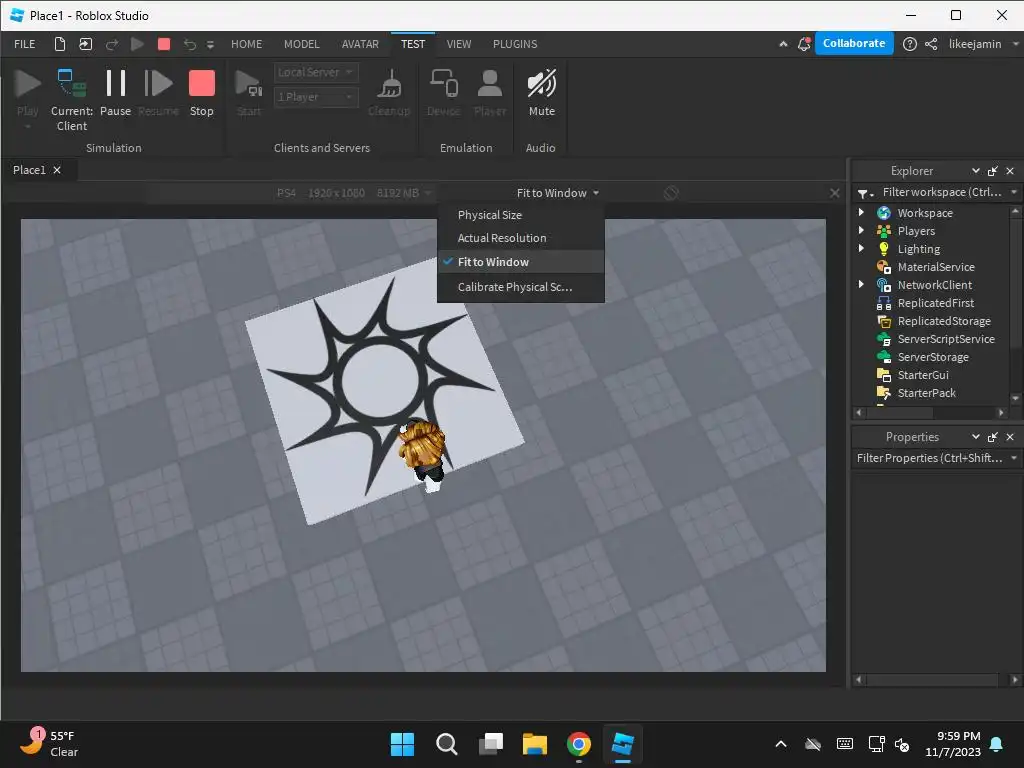Click the Collaborate button
Viewport: 1024px width, 768px height.
pos(854,43)
